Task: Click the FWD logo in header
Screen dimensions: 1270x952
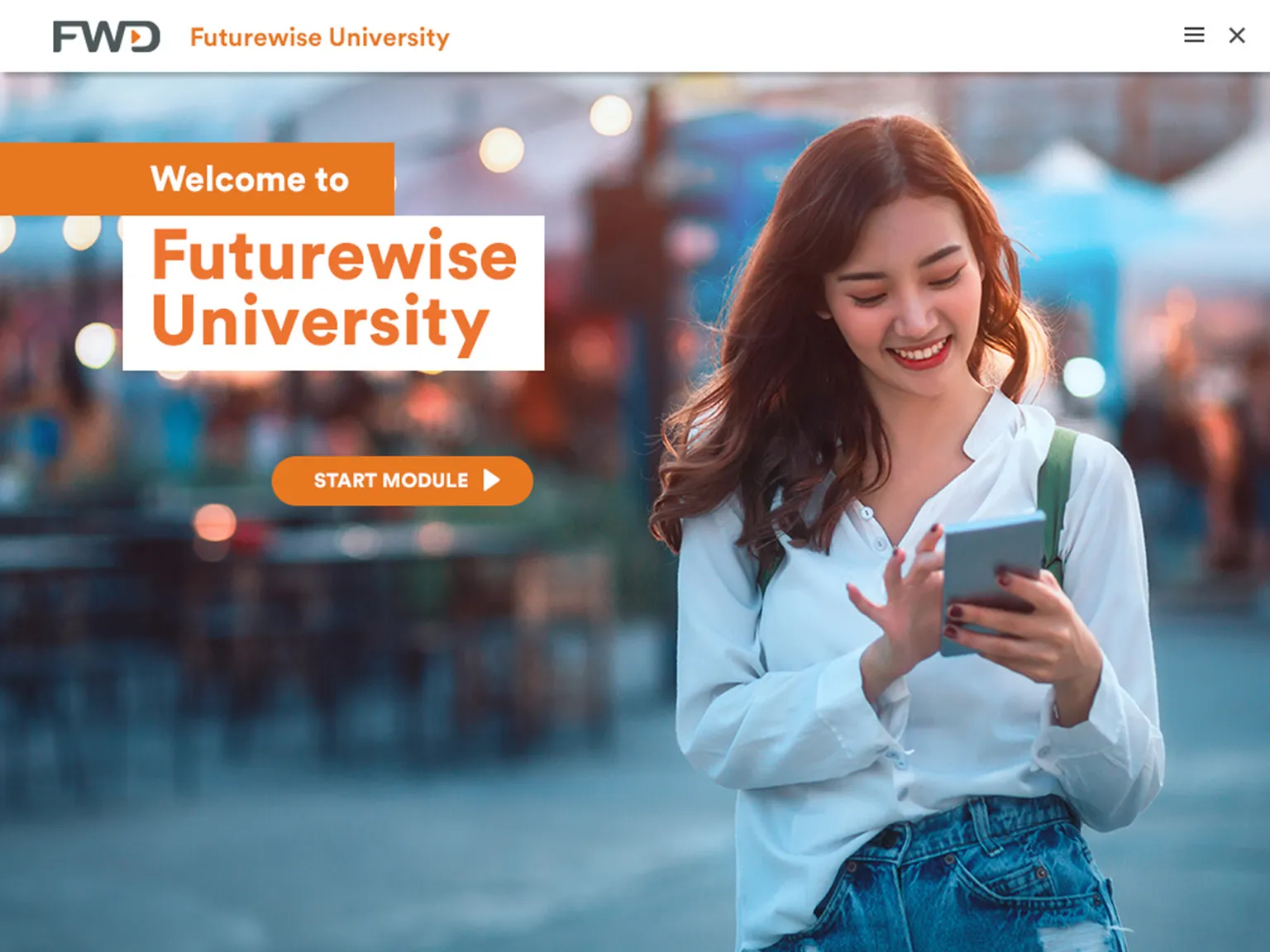Action: point(106,36)
